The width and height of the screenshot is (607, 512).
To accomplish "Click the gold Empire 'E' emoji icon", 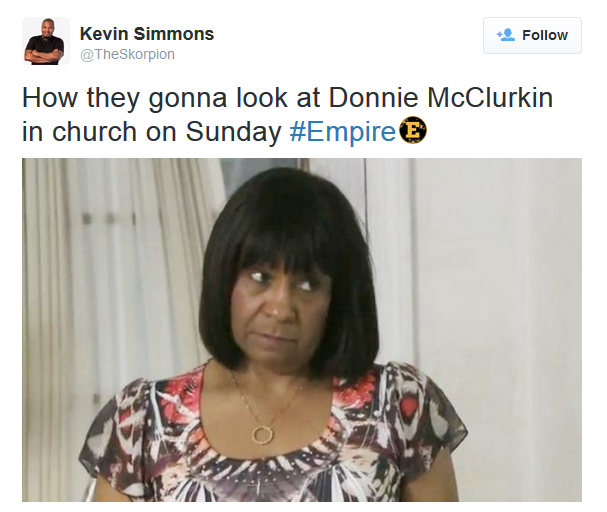I will tap(413, 130).
